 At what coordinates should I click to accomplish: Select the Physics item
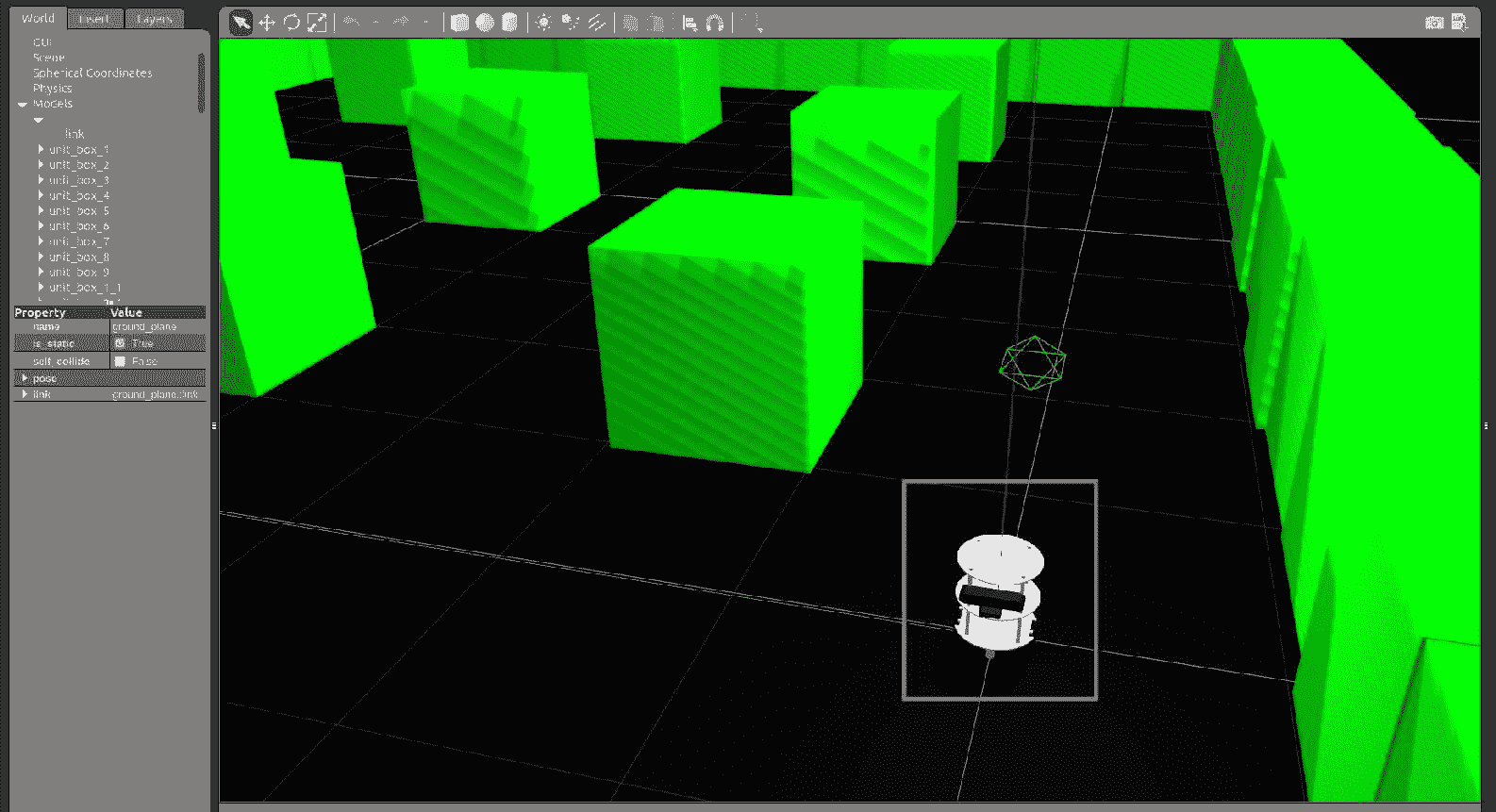(52, 88)
